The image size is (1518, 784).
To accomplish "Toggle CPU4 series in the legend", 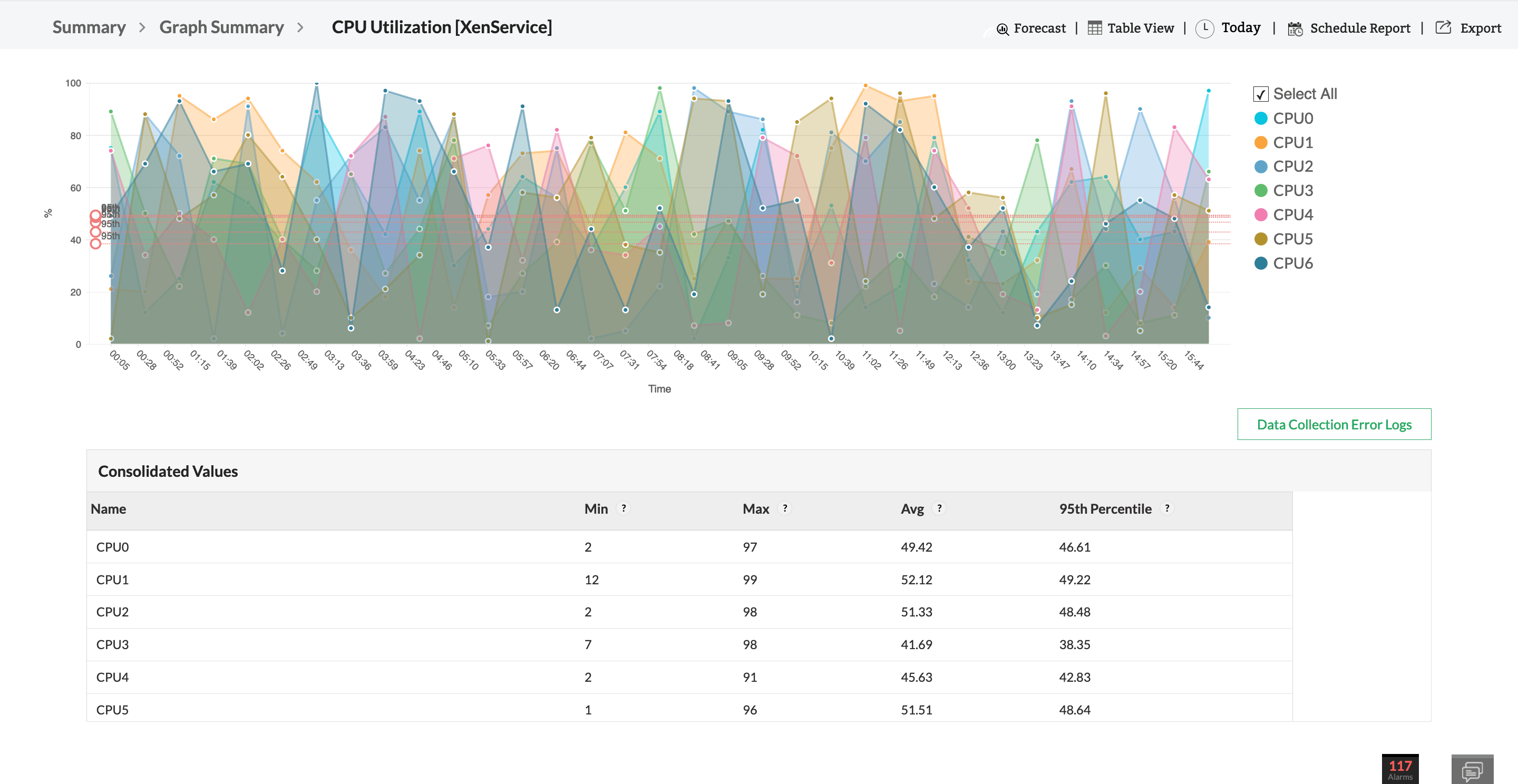I will point(1292,215).
